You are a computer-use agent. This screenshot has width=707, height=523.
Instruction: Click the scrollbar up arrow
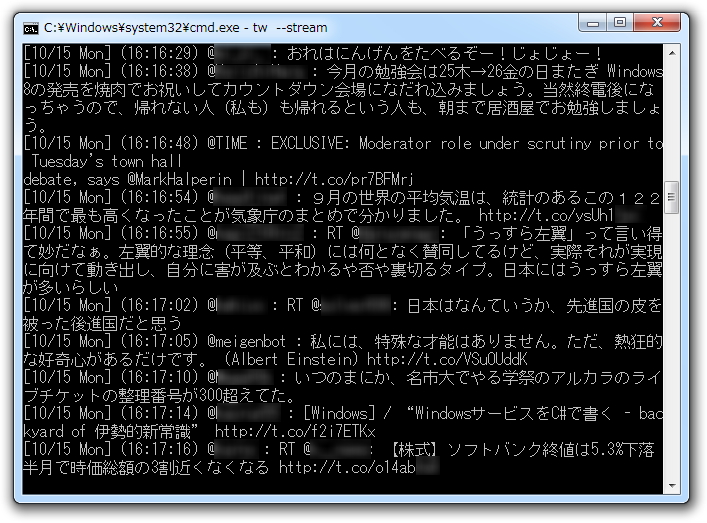tap(672, 53)
